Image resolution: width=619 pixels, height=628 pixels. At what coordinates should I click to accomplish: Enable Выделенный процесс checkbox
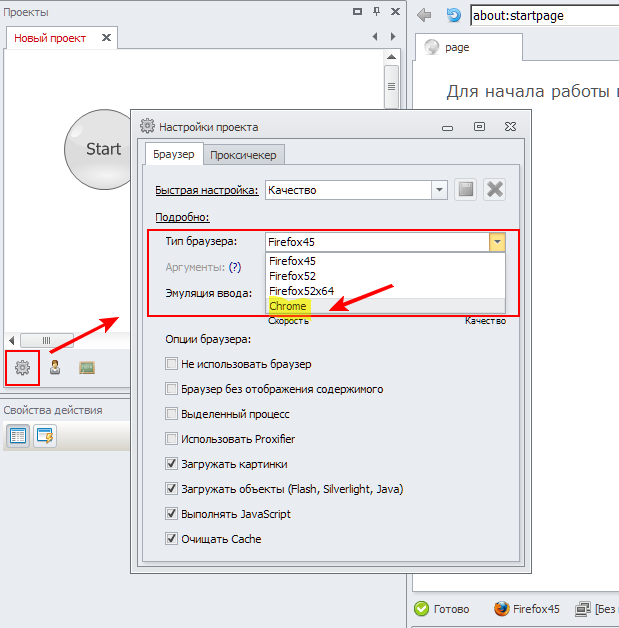[x=171, y=413]
